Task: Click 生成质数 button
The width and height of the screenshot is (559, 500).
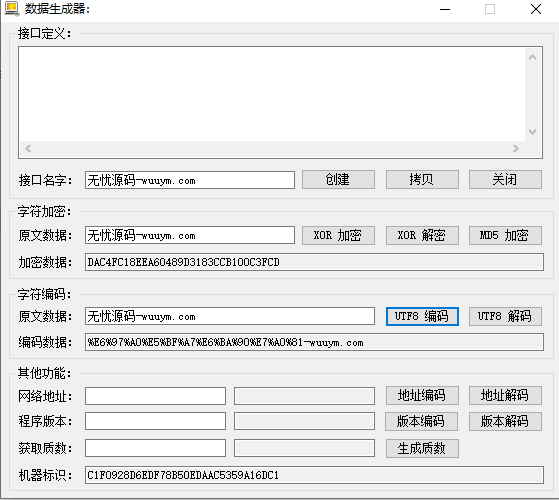Action: coord(422,448)
